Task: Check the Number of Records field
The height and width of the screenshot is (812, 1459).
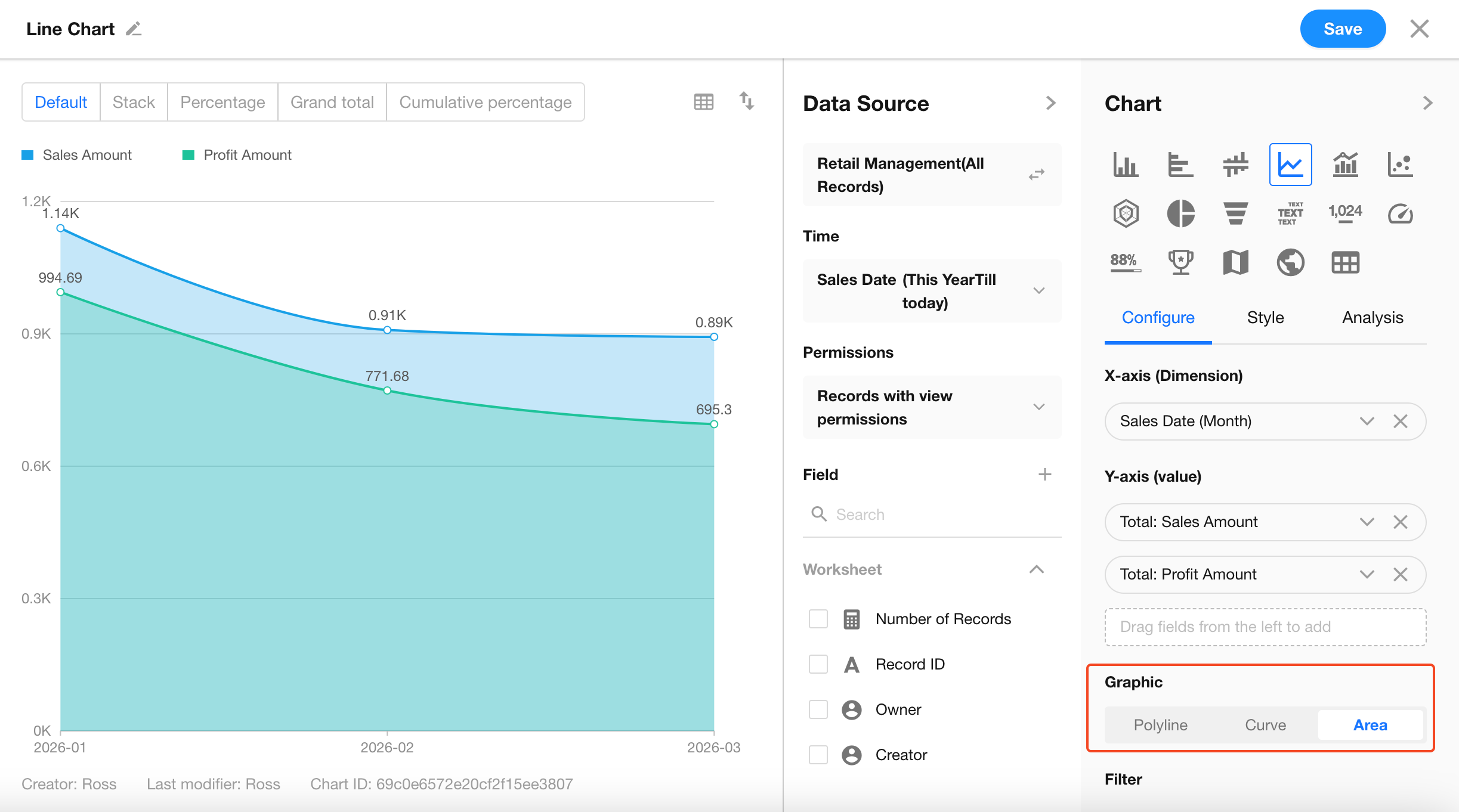Action: pyautogui.click(x=818, y=619)
